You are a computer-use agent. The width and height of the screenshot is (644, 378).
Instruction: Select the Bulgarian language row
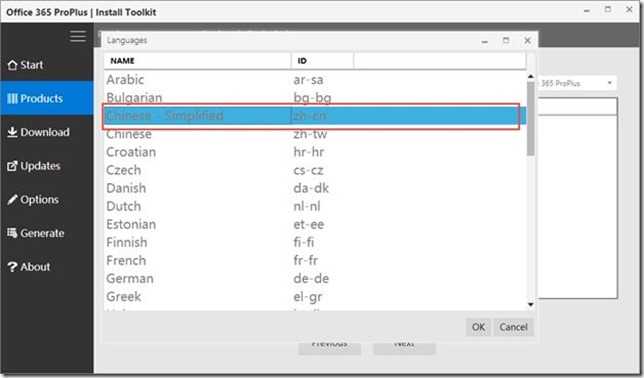[315, 97]
